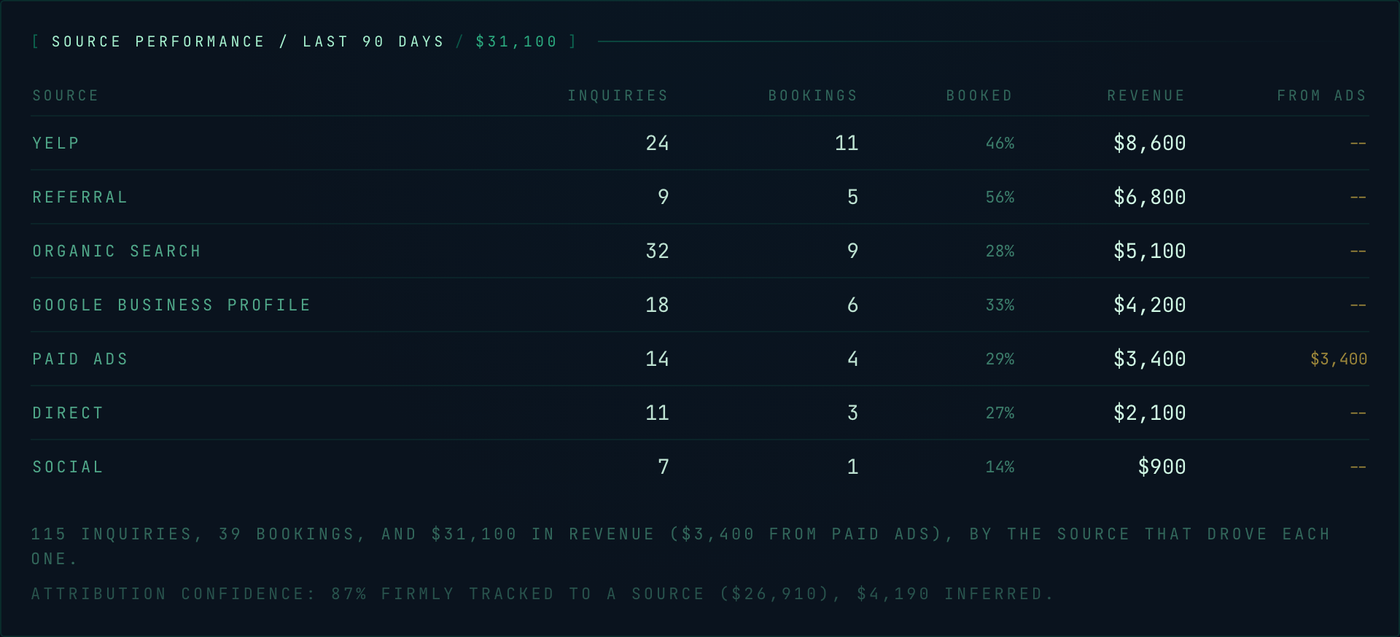Click the BOOKINGS column header

click(x=813, y=96)
